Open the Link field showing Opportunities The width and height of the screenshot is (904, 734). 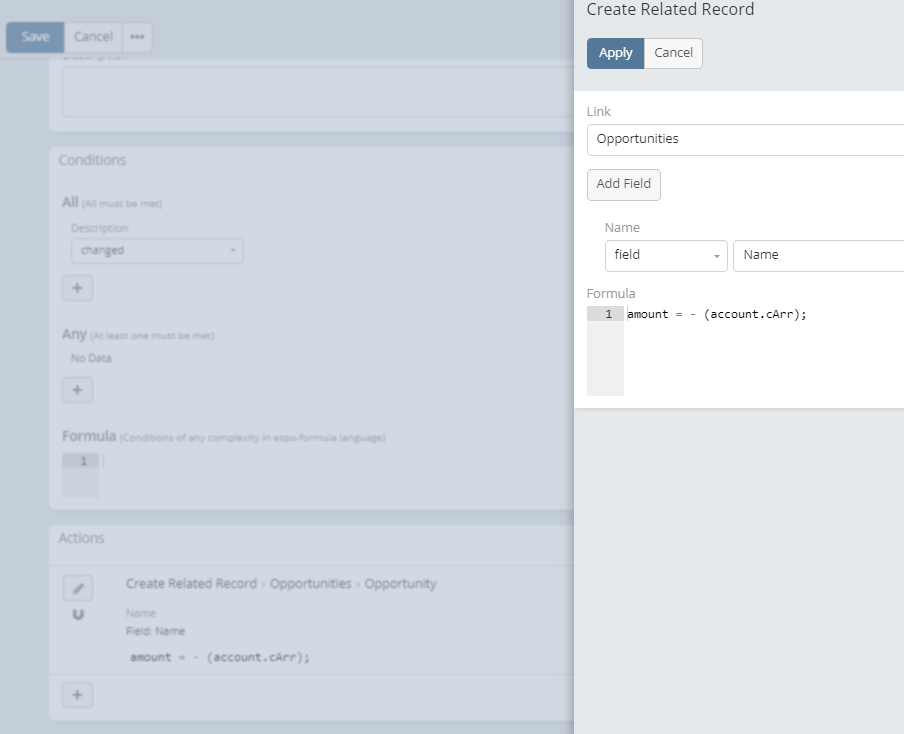[745, 139]
